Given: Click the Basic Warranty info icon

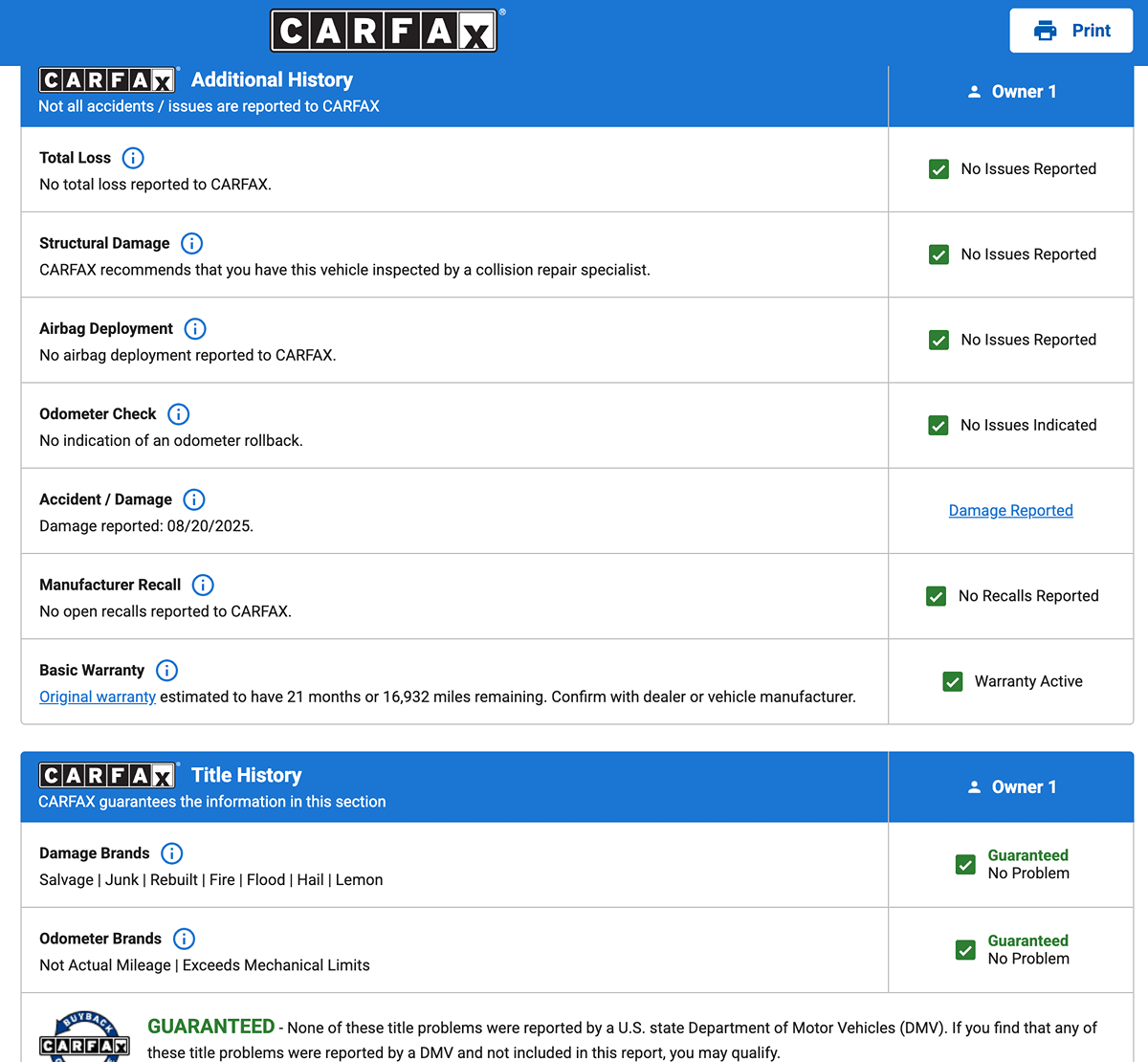Looking at the screenshot, I should 166,671.
